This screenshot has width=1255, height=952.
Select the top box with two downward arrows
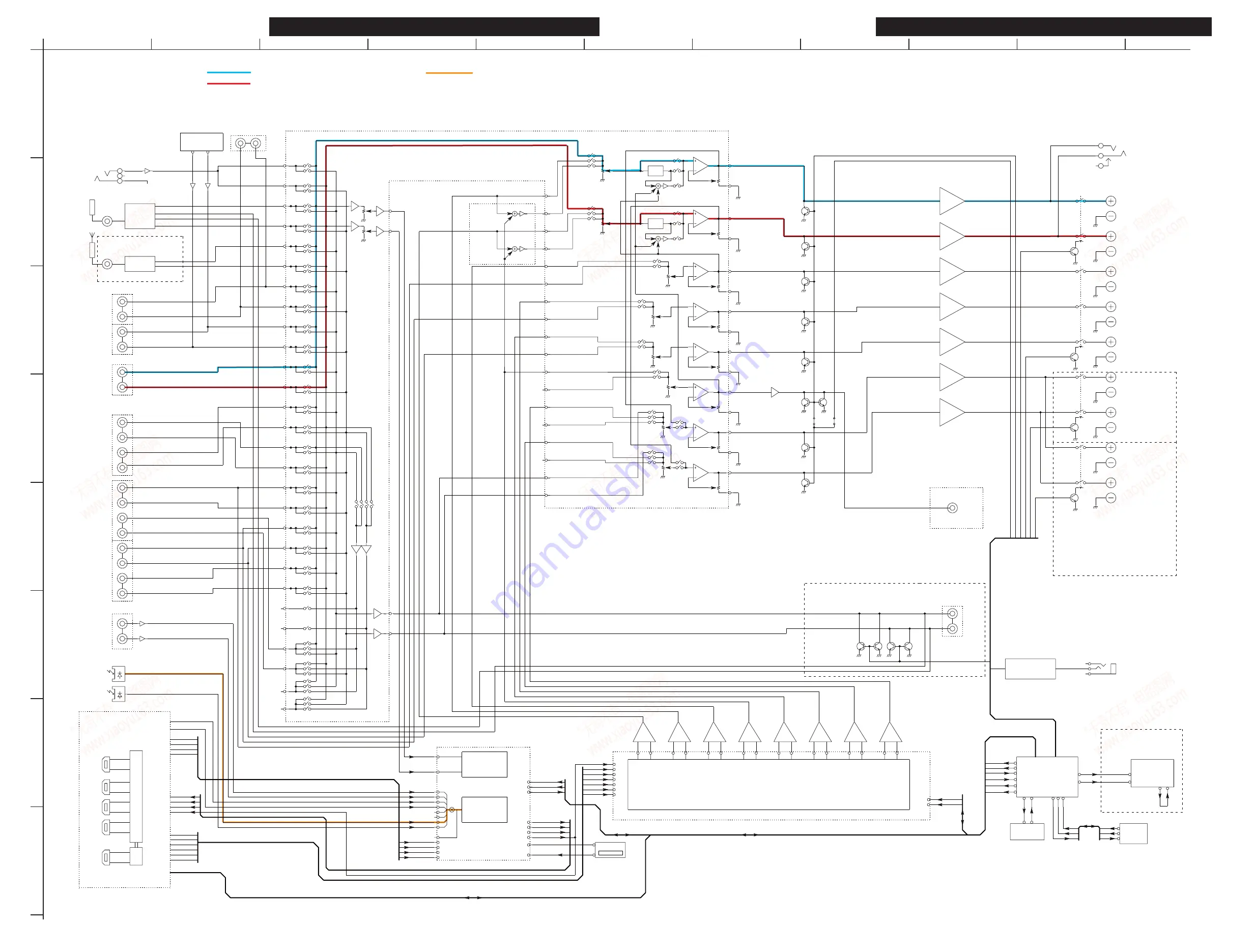pyautogui.click(x=202, y=142)
